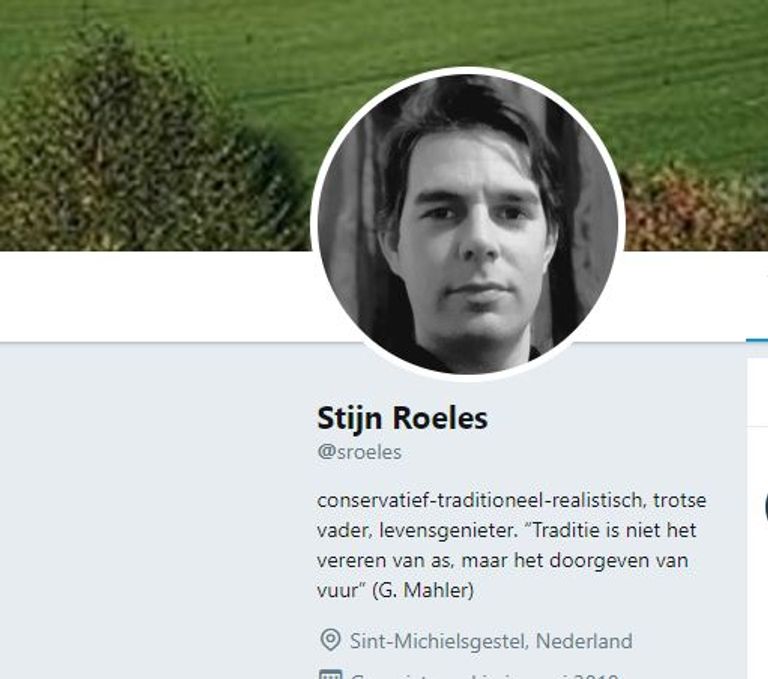Click the white bar left of profile photo
768x679 pixels.
coord(150,296)
